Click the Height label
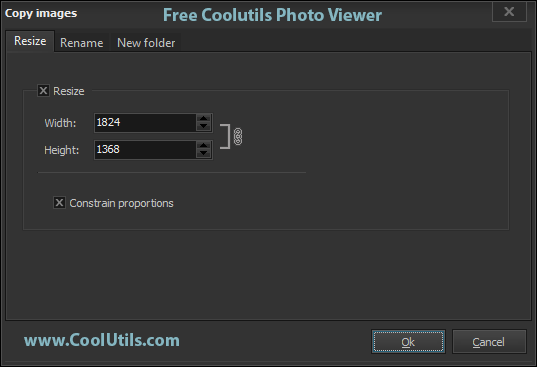Image resolution: width=537 pixels, height=367 pixels. pyautogui.click(x=62, y=150)
